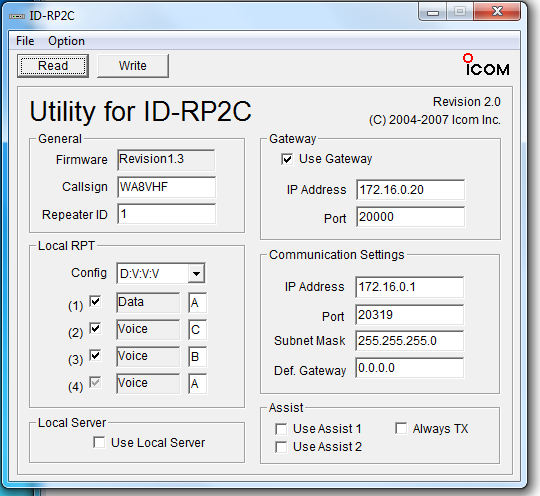Click slot (2) Voice type field

click(x=148, y=329)
